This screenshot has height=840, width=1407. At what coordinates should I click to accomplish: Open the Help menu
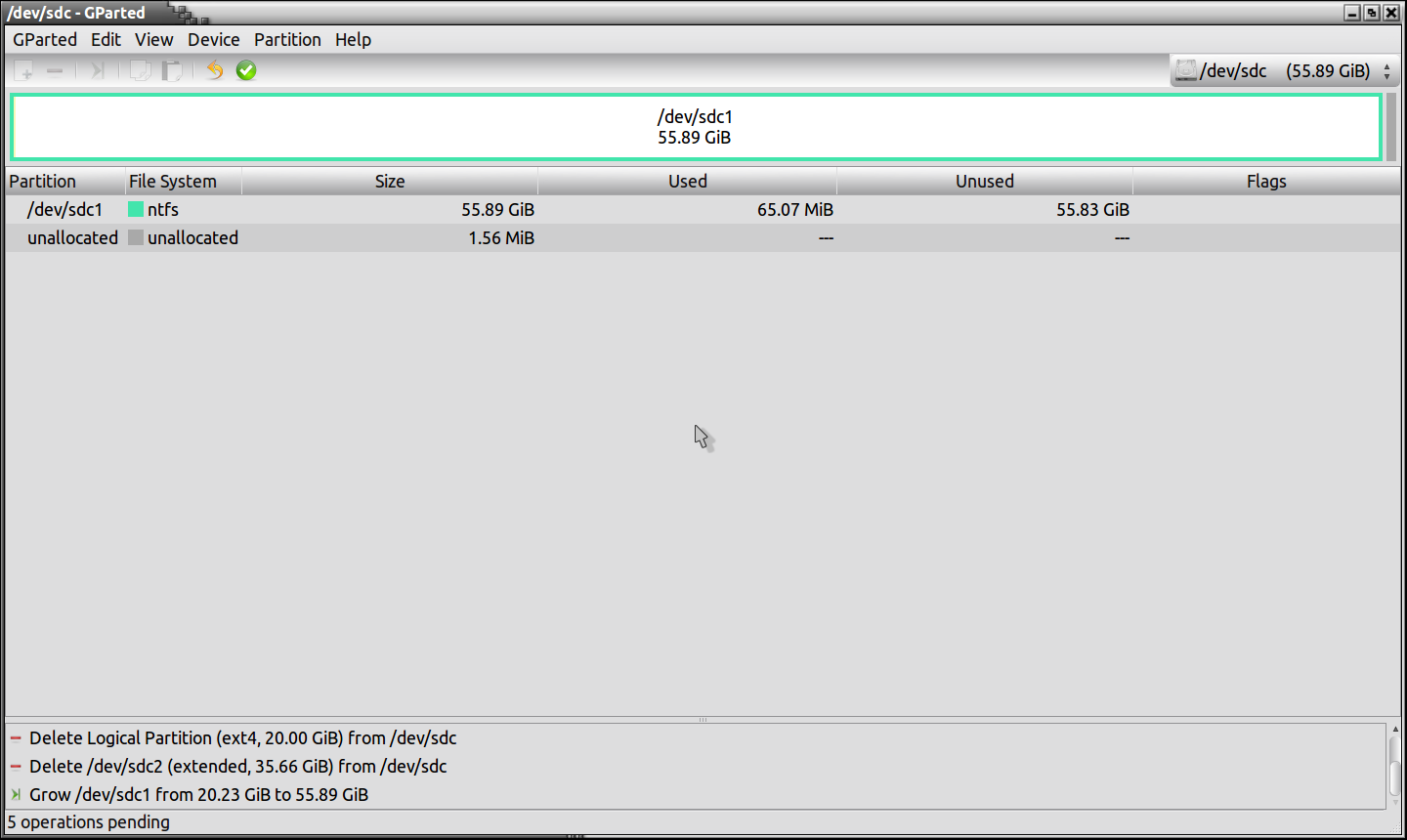click(x=353, y=39)
